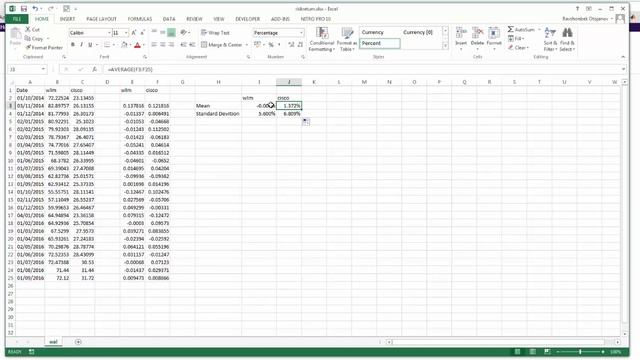The image size is (640, 360).
Task: Save the workbook via quick access icon
Action: click(x=24, y=9)
